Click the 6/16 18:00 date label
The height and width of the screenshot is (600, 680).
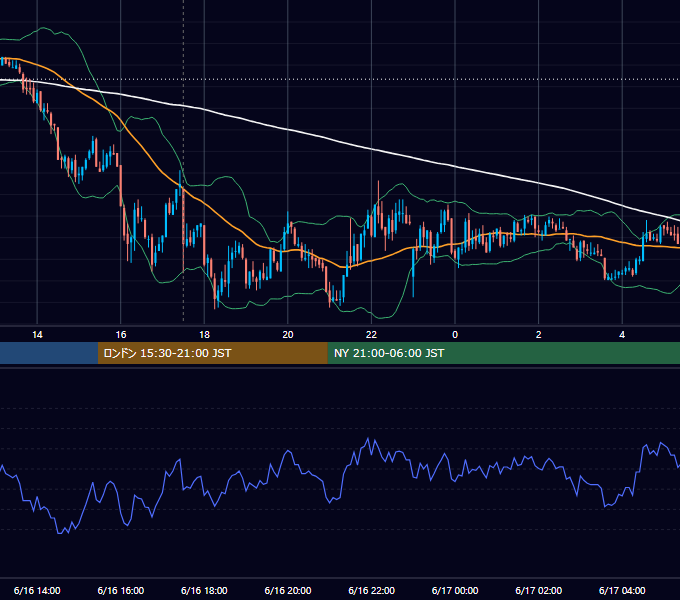(x=204, y=590)
